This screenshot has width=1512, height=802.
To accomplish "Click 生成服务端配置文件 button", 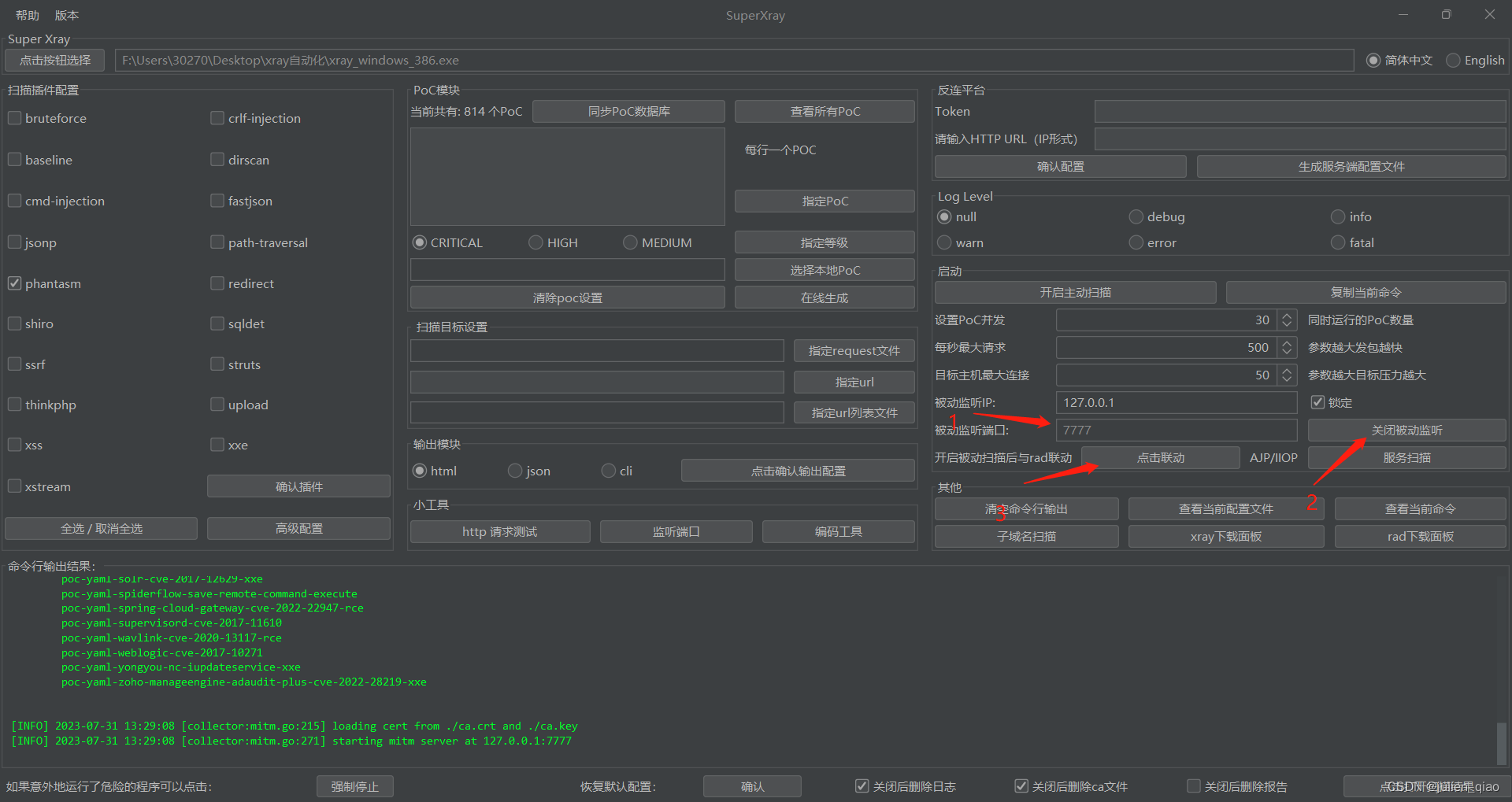I will [1351, 167].
